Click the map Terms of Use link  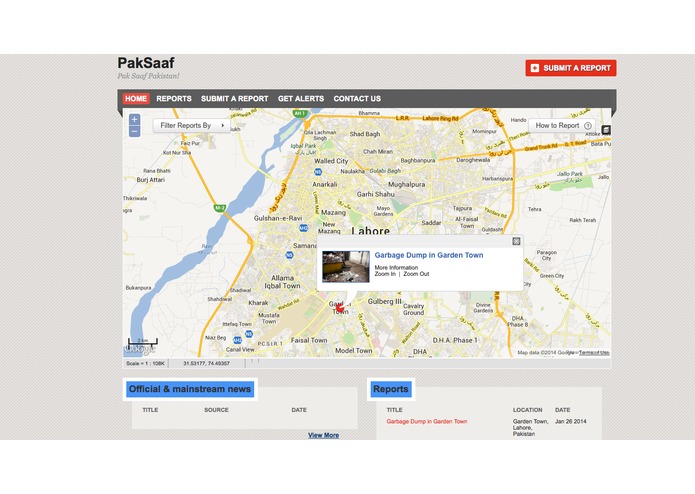(x=594, y=353)
